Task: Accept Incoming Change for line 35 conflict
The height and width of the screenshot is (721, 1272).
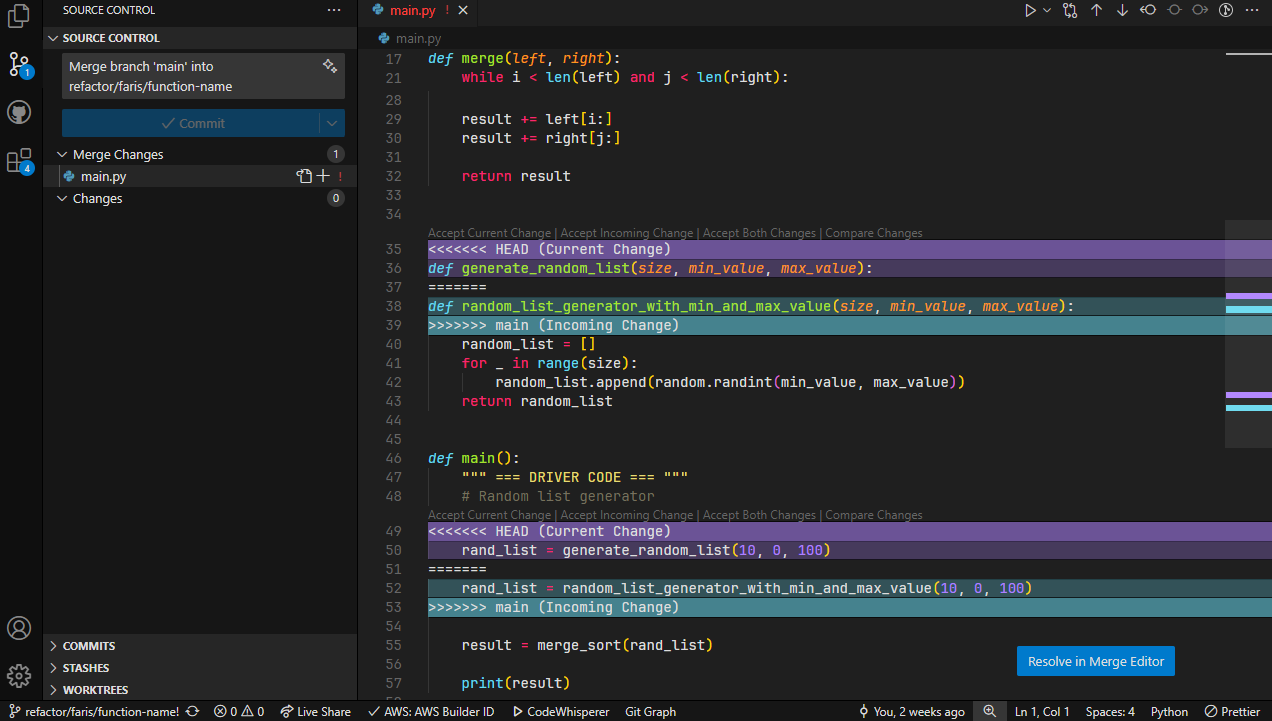Action: (x=626, y=233)
